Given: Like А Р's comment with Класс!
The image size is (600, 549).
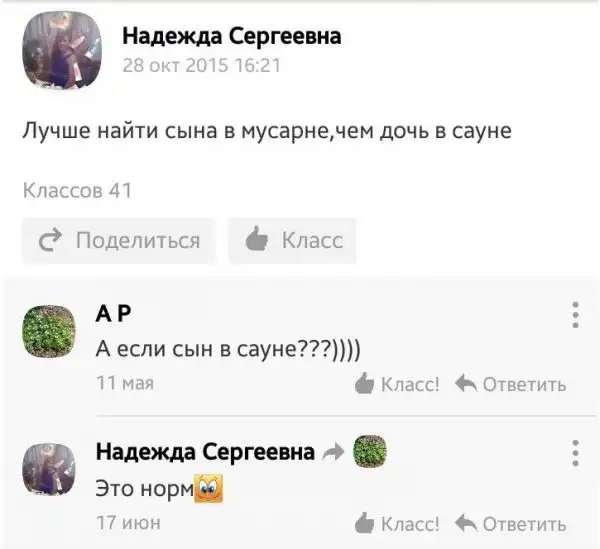Looking at the screenshot, I should [398, 384].
